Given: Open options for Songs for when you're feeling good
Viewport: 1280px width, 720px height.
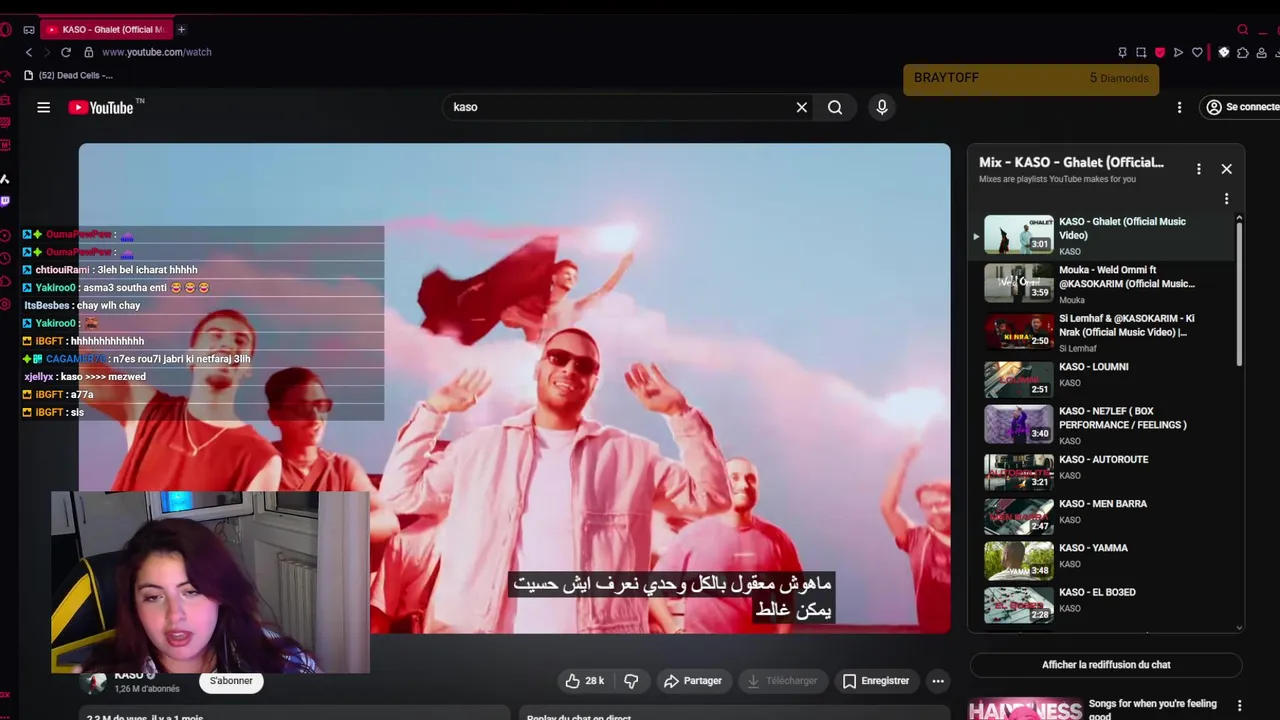Looking at the screenshot, I should (x=1239, y=706).
